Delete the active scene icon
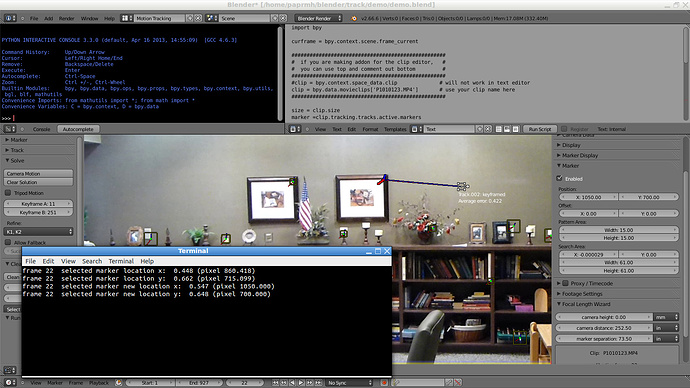This screenshot has width=690, height=388. pos(283,18)
